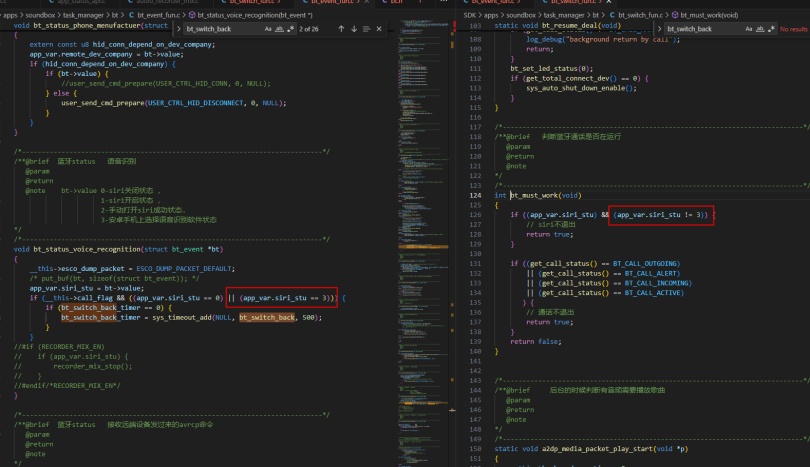
Task: Select line number 124 in right editor
Action: pos(475,195)
